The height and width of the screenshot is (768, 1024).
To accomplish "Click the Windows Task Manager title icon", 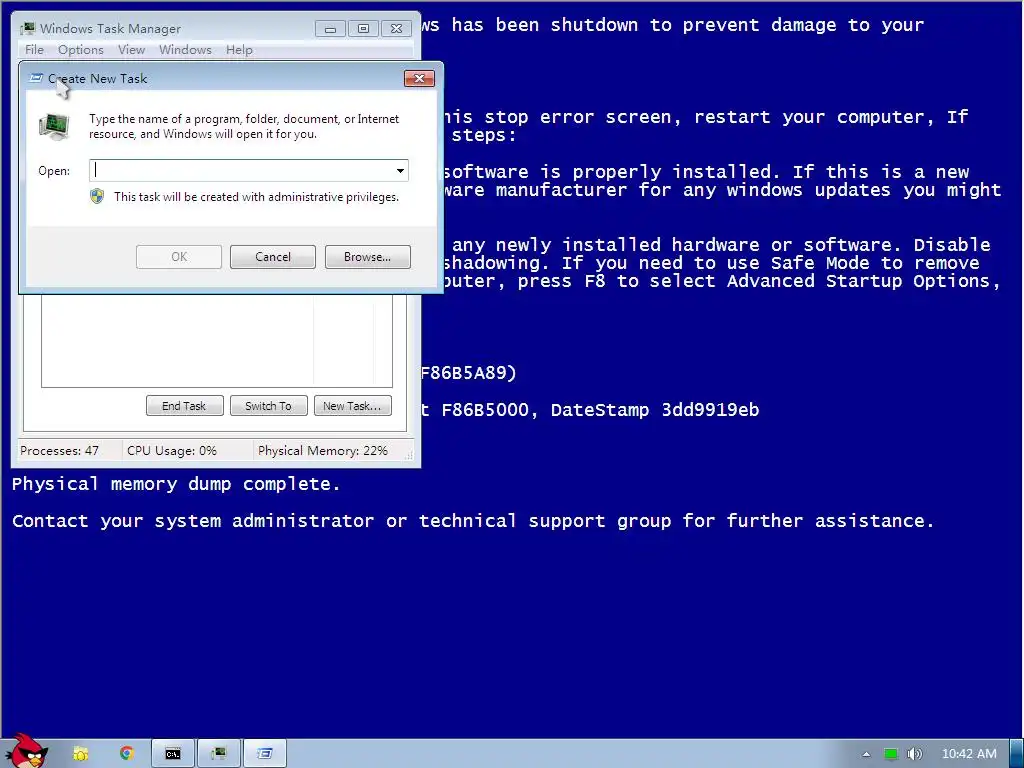I will pyautogui.click(x=27, y=29).
